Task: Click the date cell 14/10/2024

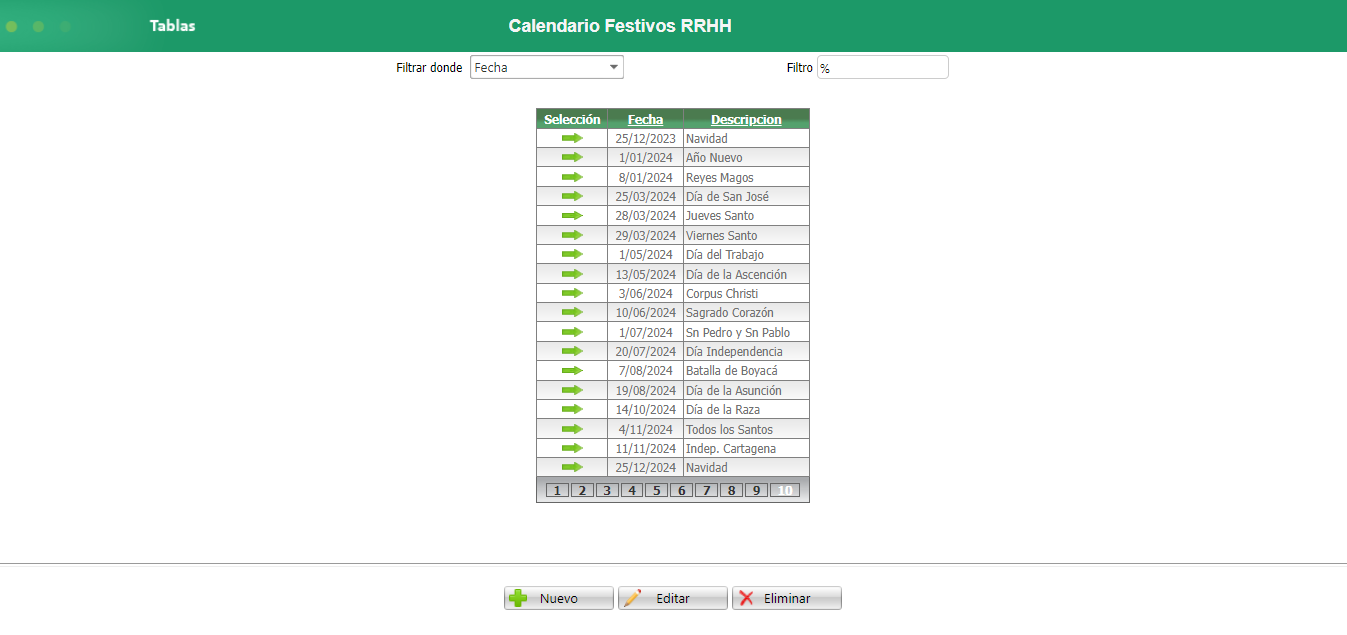Action: (645, 410)
